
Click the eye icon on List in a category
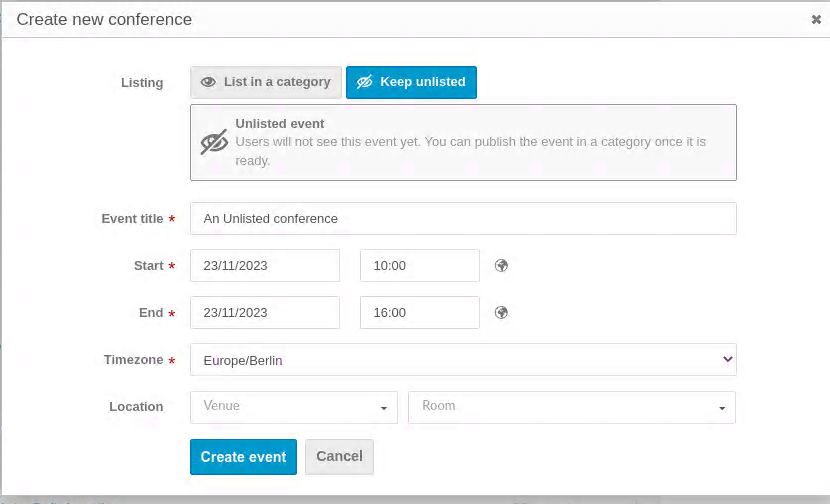(x=208, y=82)
